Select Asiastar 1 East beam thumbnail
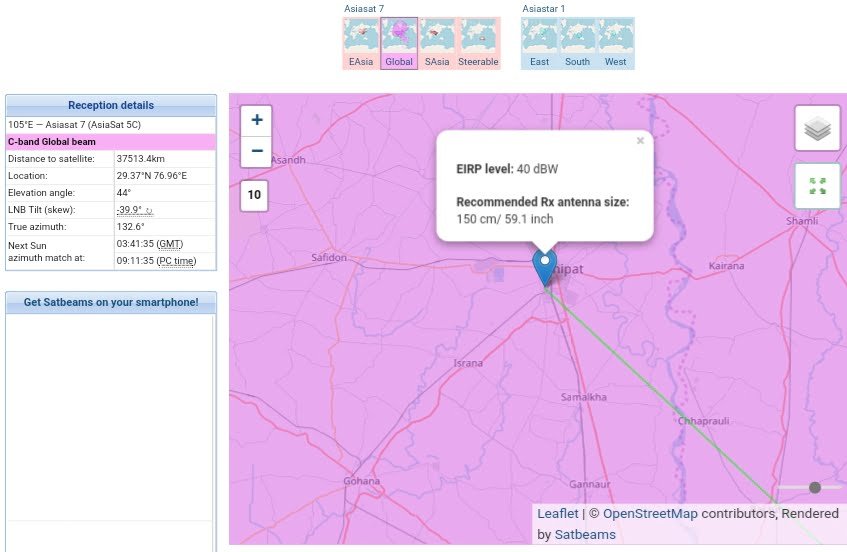The image size is (847, 552). tap(539, 43)
